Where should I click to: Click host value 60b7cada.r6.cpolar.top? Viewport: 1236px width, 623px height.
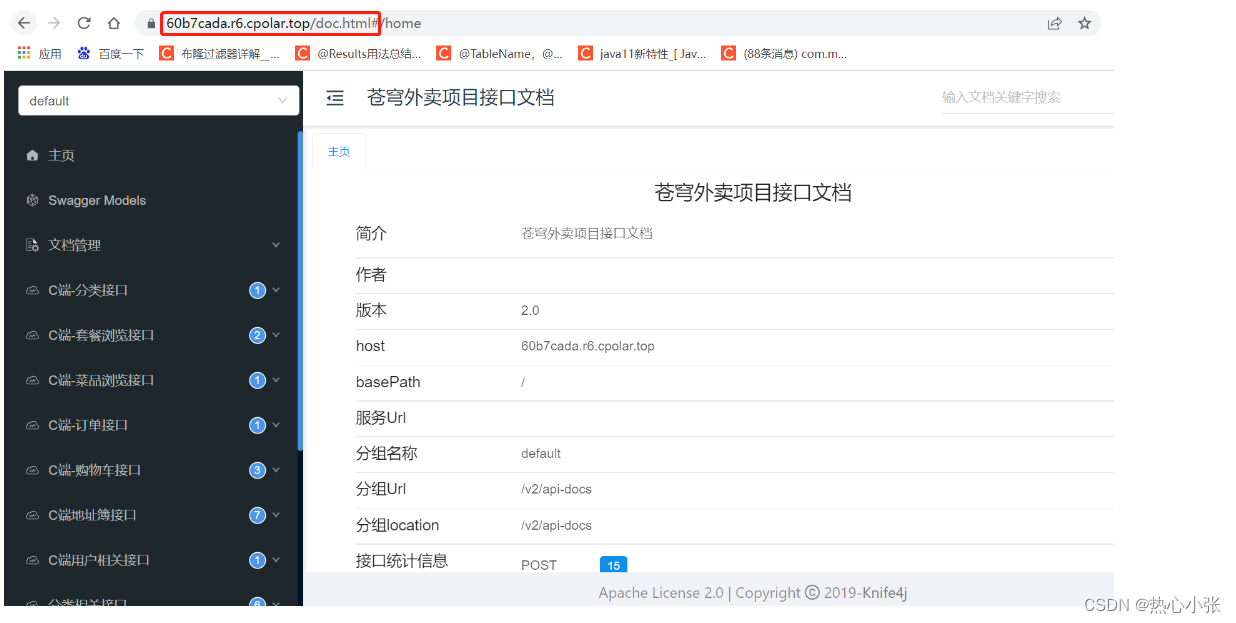(x=588, y=346)
